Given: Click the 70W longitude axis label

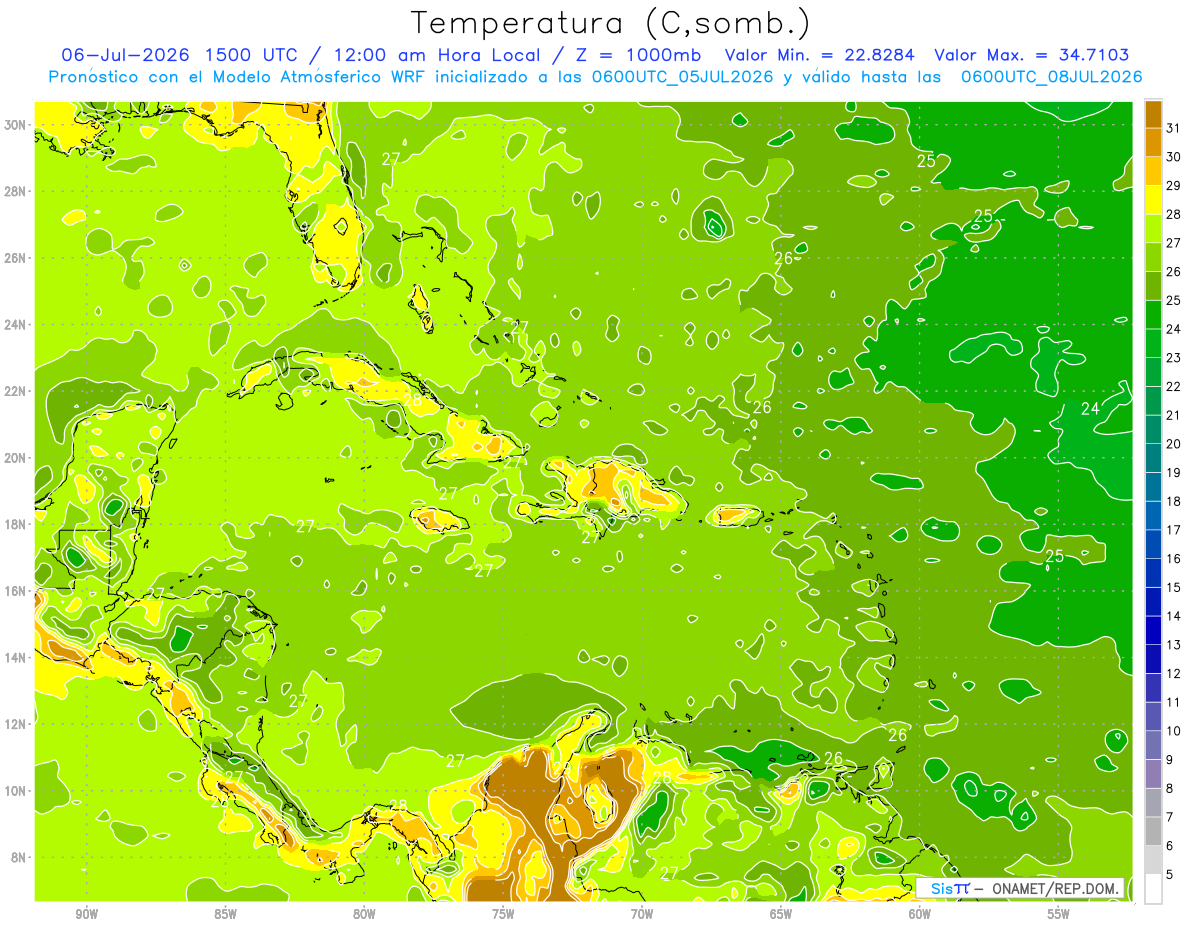Looking at the screenshot, I should tap(642, 915).
